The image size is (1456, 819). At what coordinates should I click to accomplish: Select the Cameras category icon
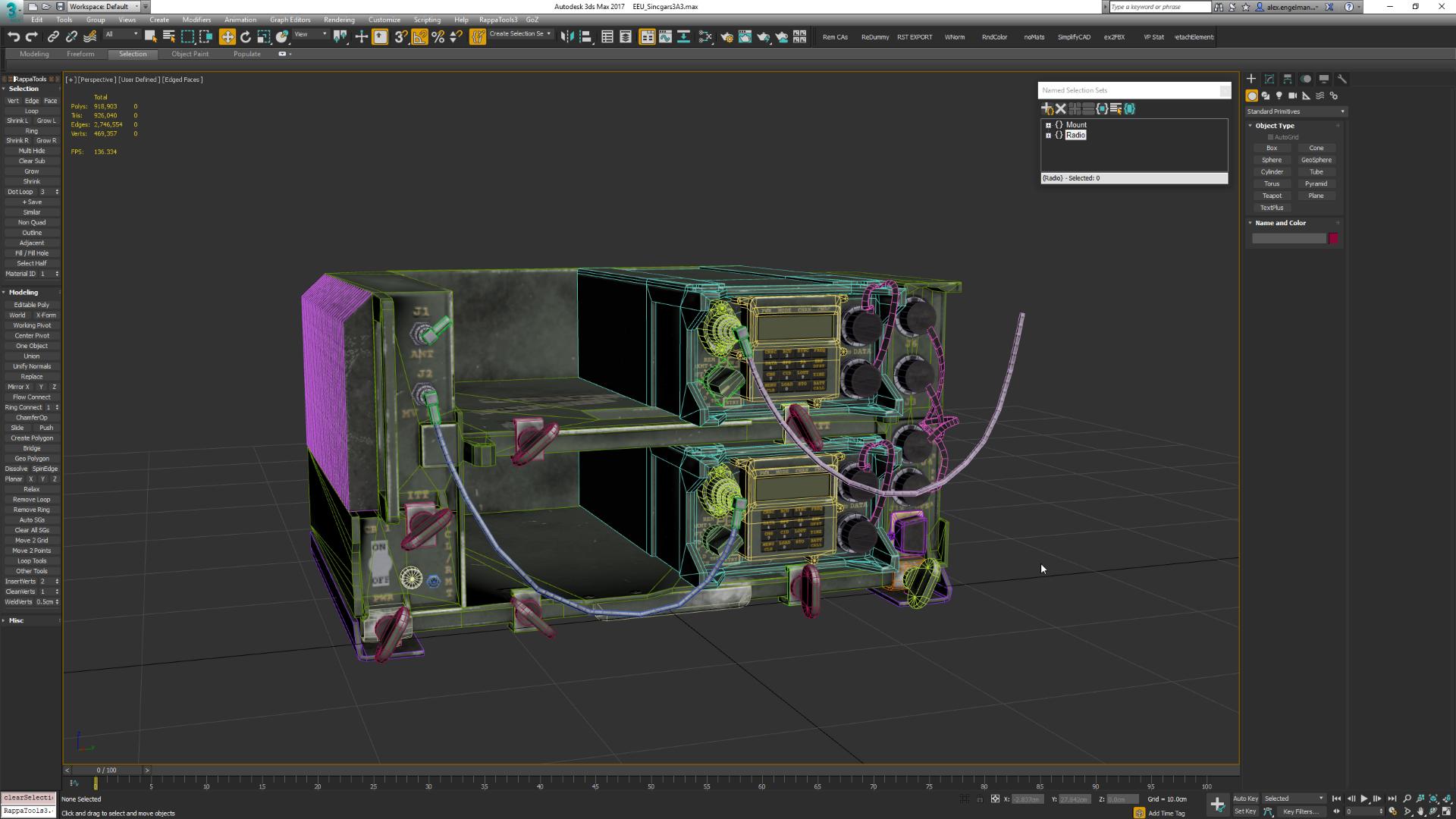coord(1292,96)
